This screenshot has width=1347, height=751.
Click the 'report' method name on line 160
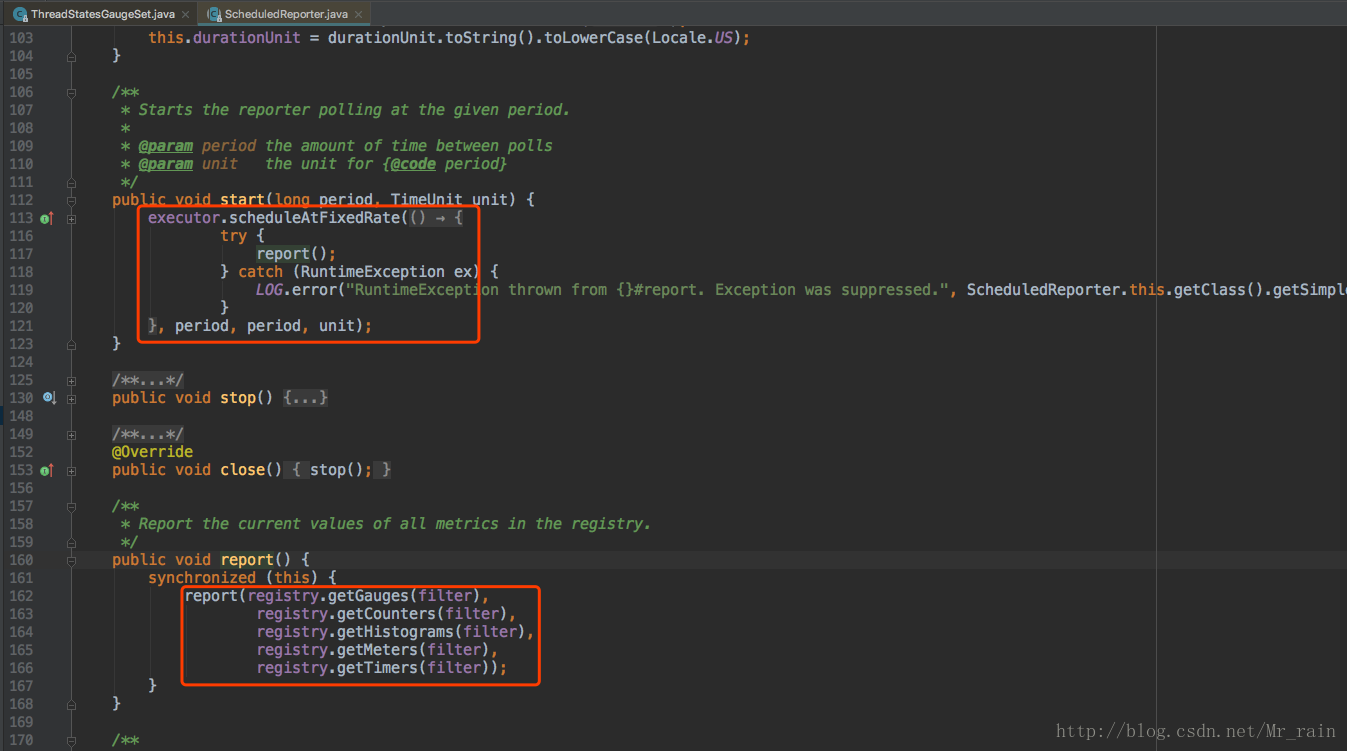click(247, 560)
